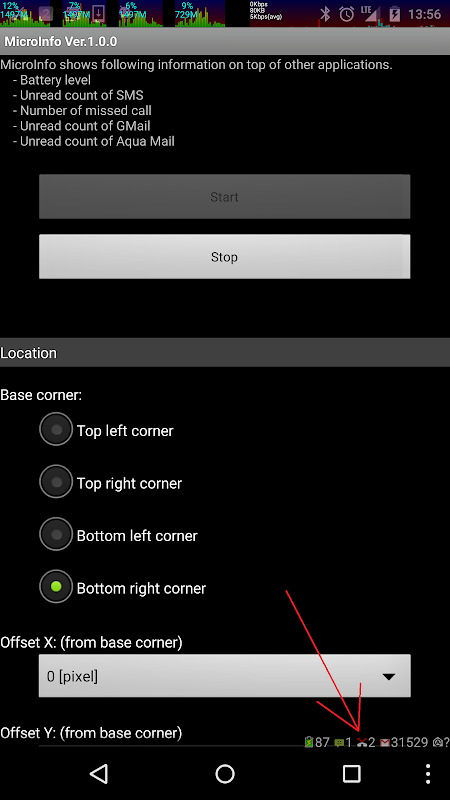
Task: Open the three-dot overflow menu
Action: pos(428,773)
